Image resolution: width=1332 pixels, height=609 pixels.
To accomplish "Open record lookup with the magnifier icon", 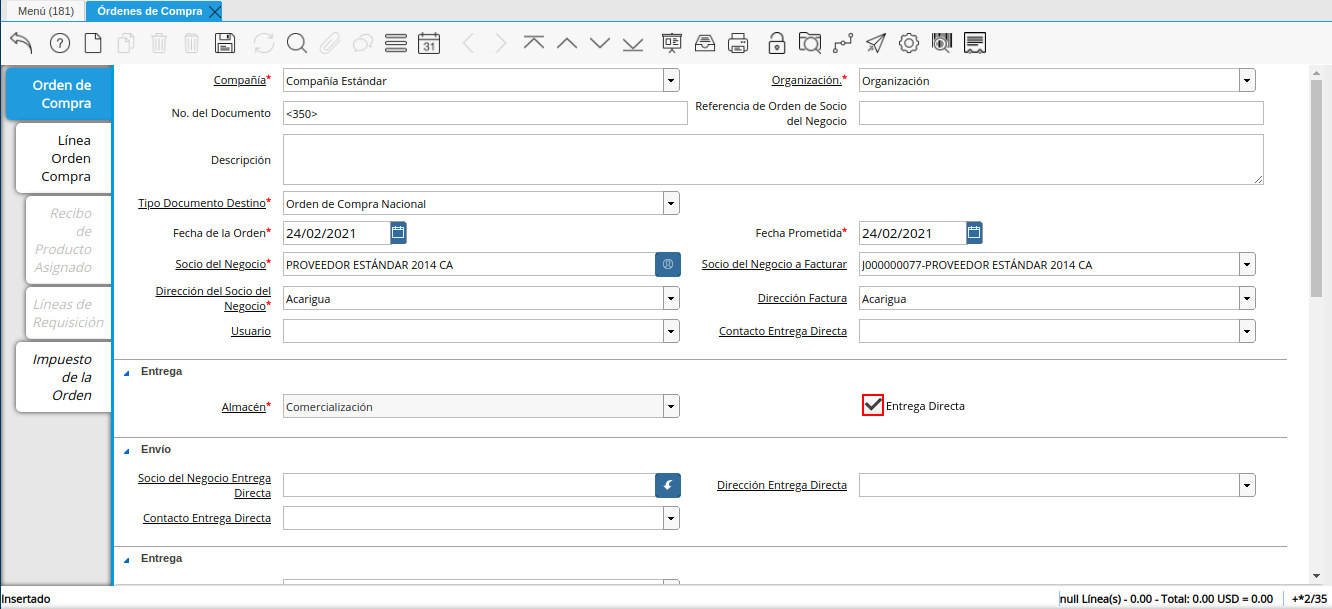I will coord(297,43).
